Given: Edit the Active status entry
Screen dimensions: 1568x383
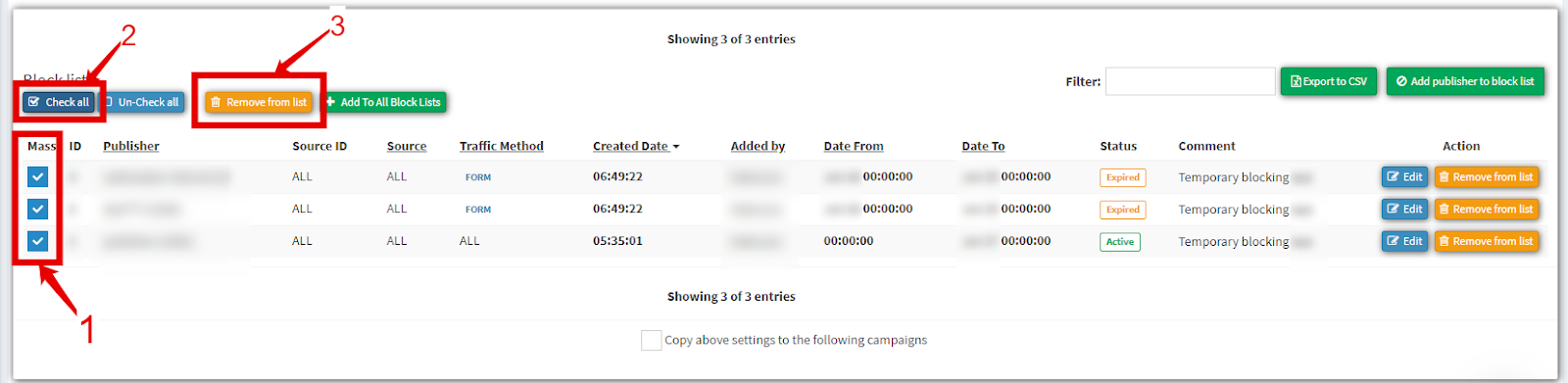Looking at the screenshot, I should [x=1404, y=241].
